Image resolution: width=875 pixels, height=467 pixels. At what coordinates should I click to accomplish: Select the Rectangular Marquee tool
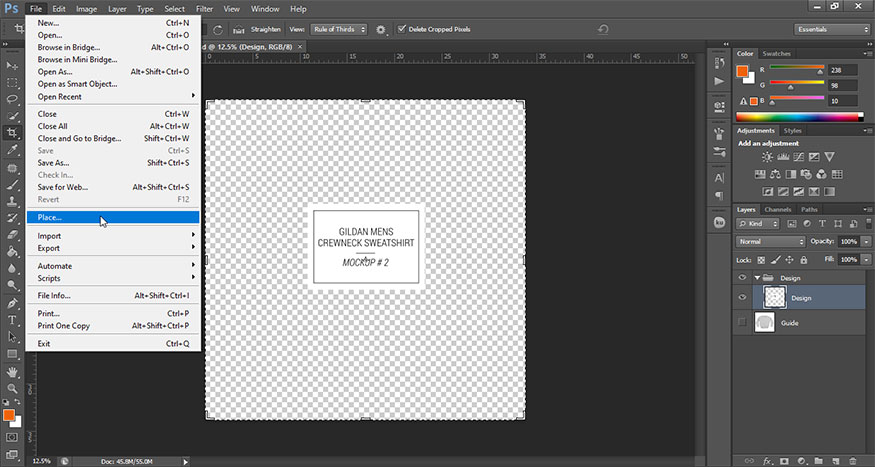[x=12, y=83]
